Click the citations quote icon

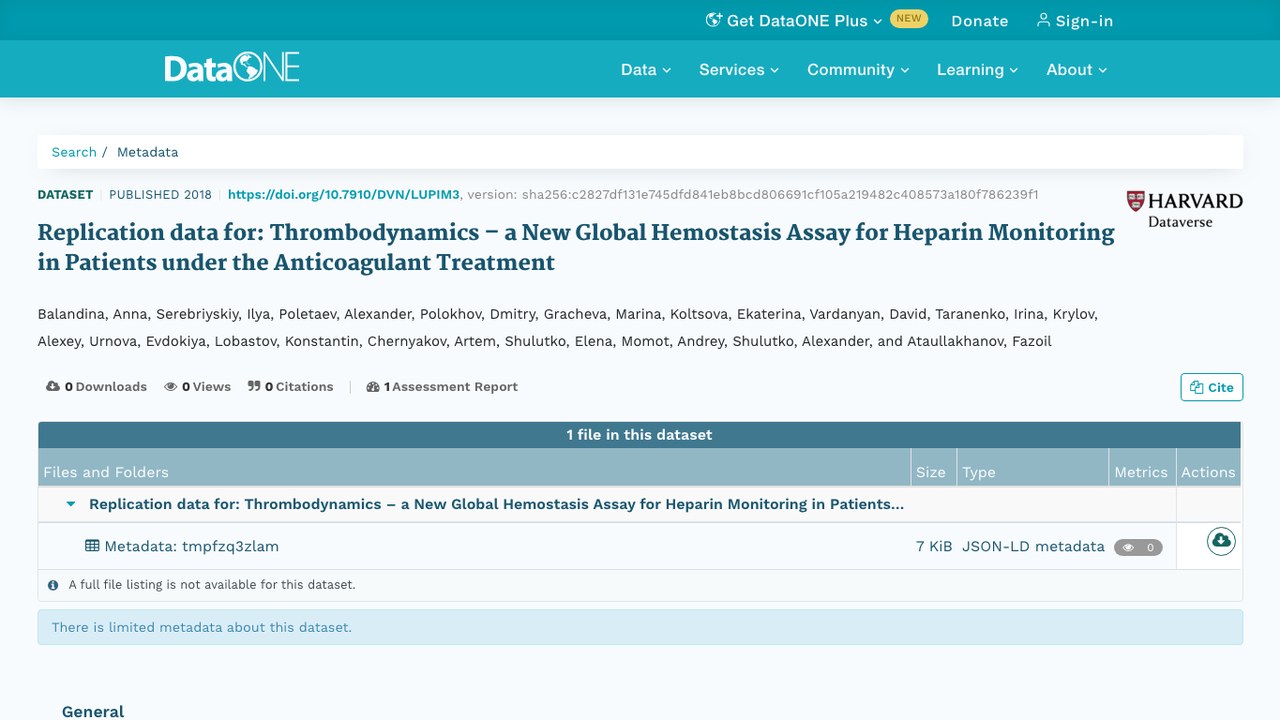(x=254, y=386)
